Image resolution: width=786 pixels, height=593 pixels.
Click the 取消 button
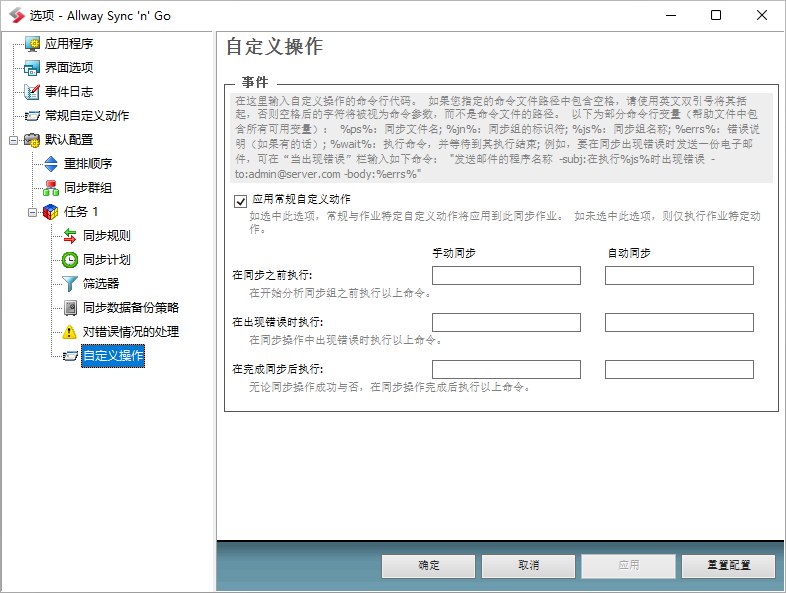pos(528,565)
